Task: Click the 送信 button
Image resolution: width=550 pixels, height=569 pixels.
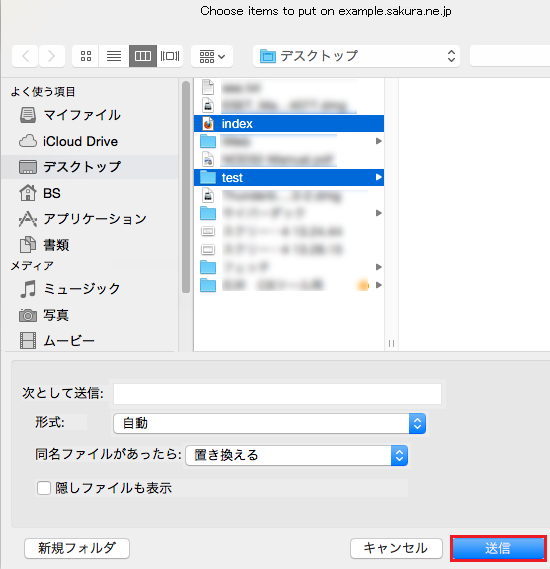Action: pyautogui.click(x=498, y=548)
